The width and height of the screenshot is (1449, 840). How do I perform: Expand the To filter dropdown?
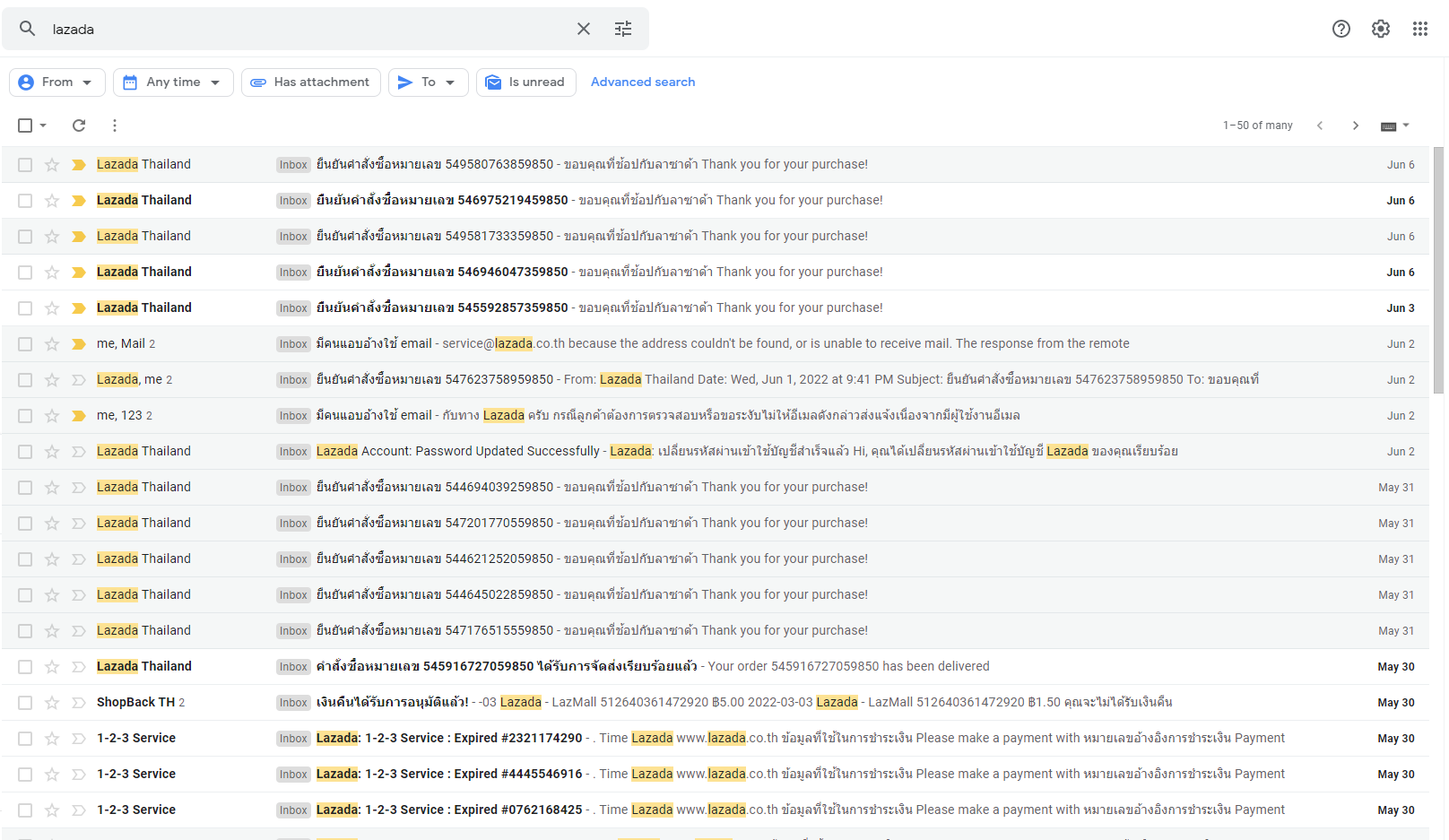point(429,82)
